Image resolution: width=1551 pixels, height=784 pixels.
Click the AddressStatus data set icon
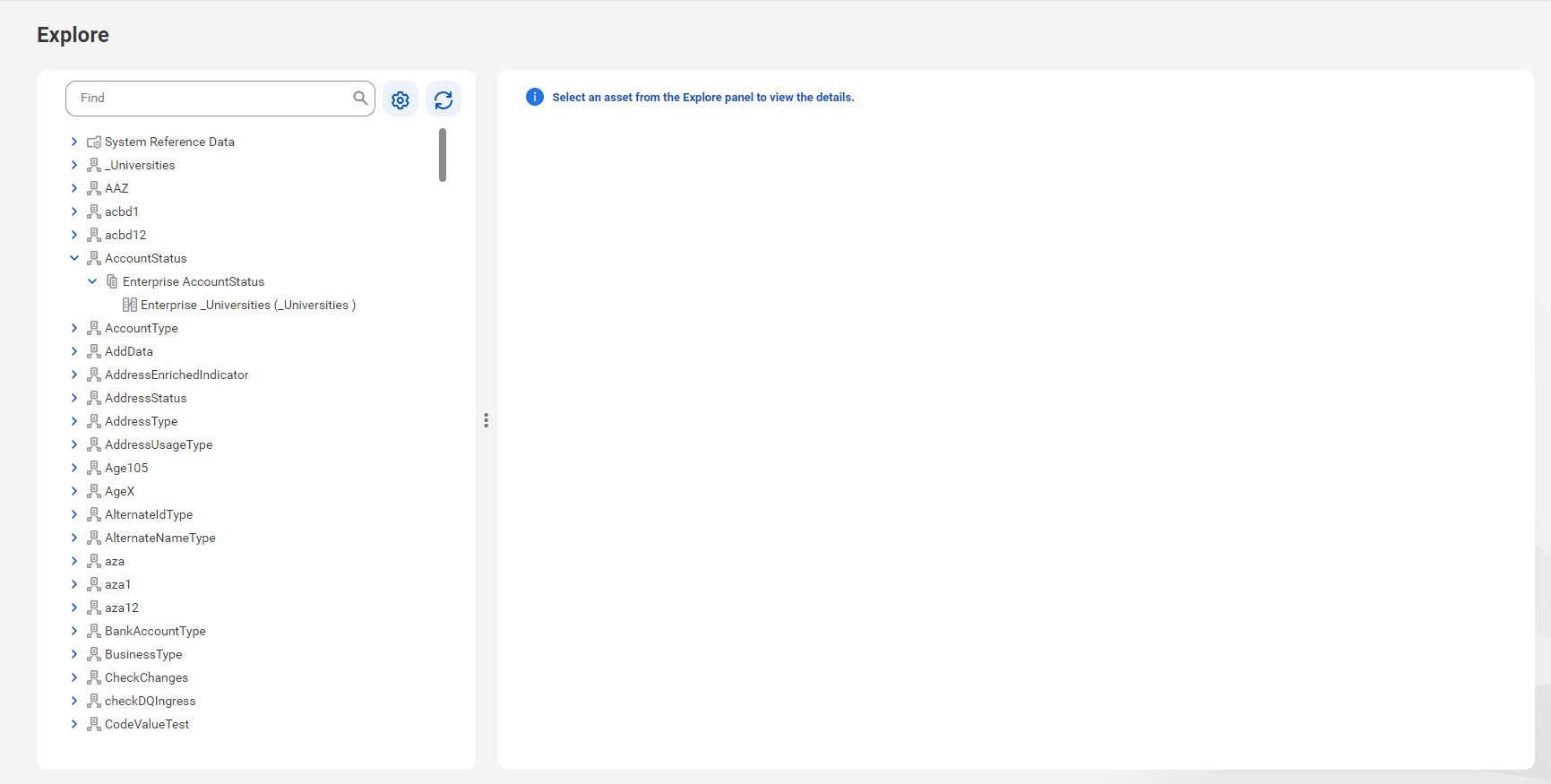click(x=94, y=398)
